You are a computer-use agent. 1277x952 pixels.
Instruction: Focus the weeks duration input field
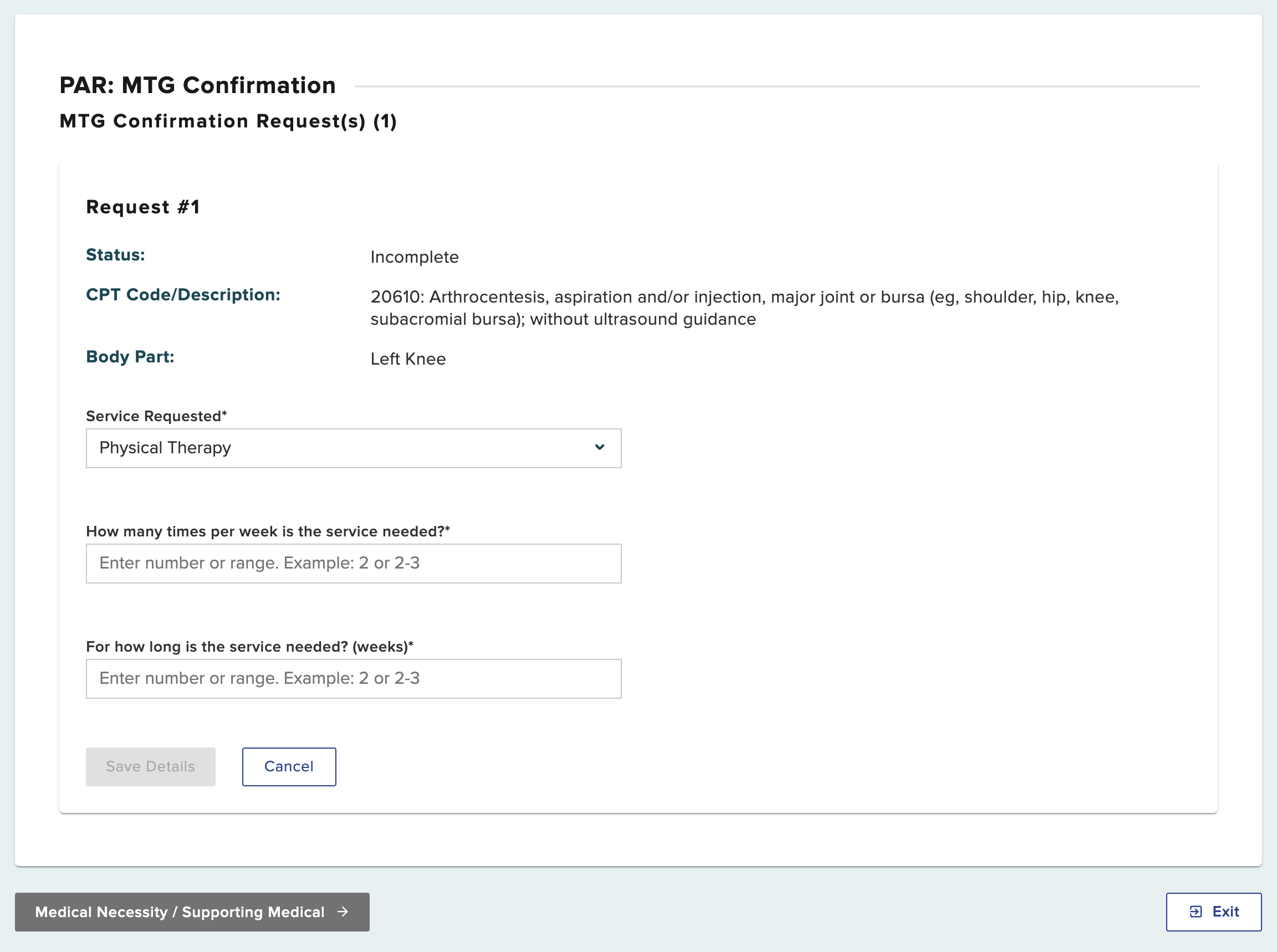pyautogui.click(x=353, y=678)
